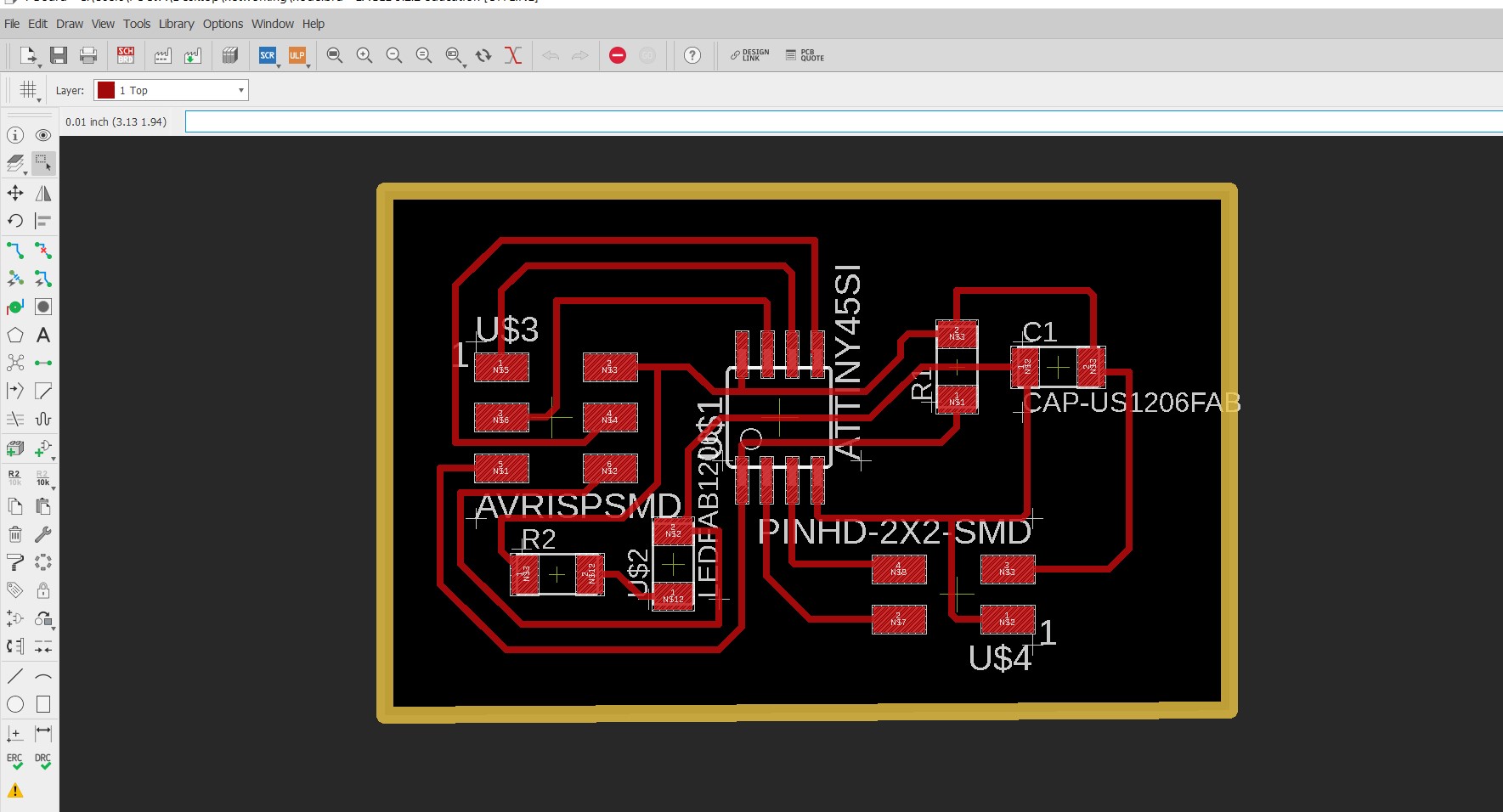
Task: Select the Ripup tool
Action: pos(43,251)
